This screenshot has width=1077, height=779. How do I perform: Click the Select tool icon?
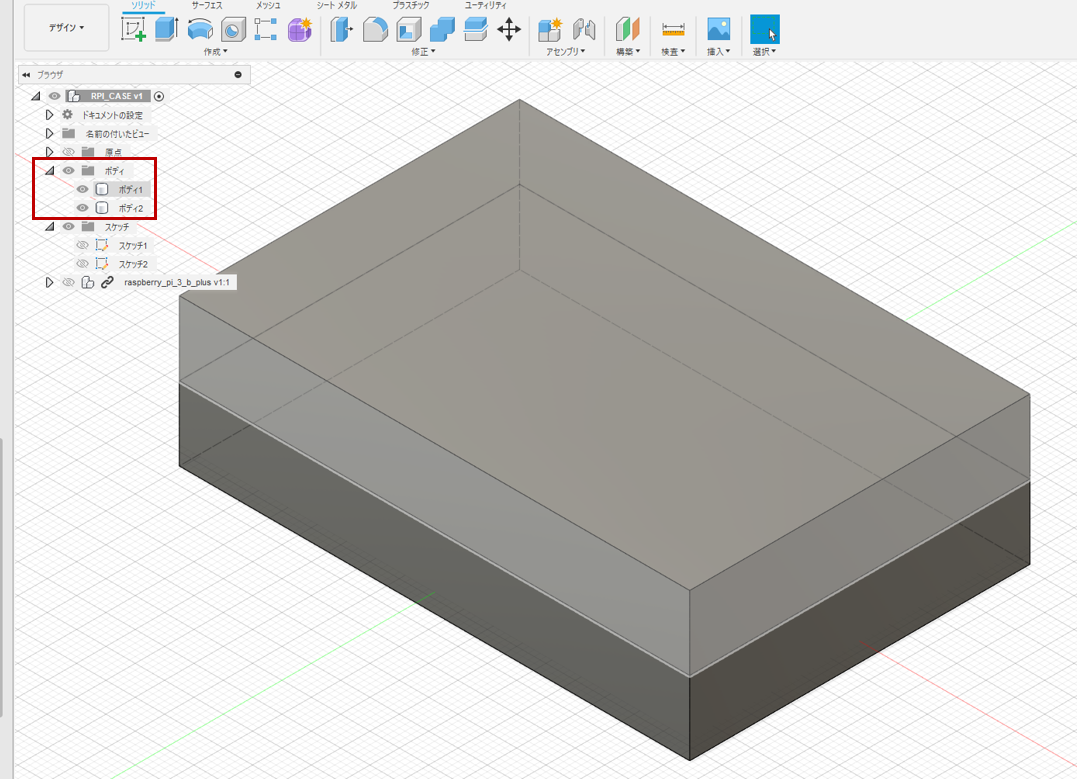click(x=764, y=30)
